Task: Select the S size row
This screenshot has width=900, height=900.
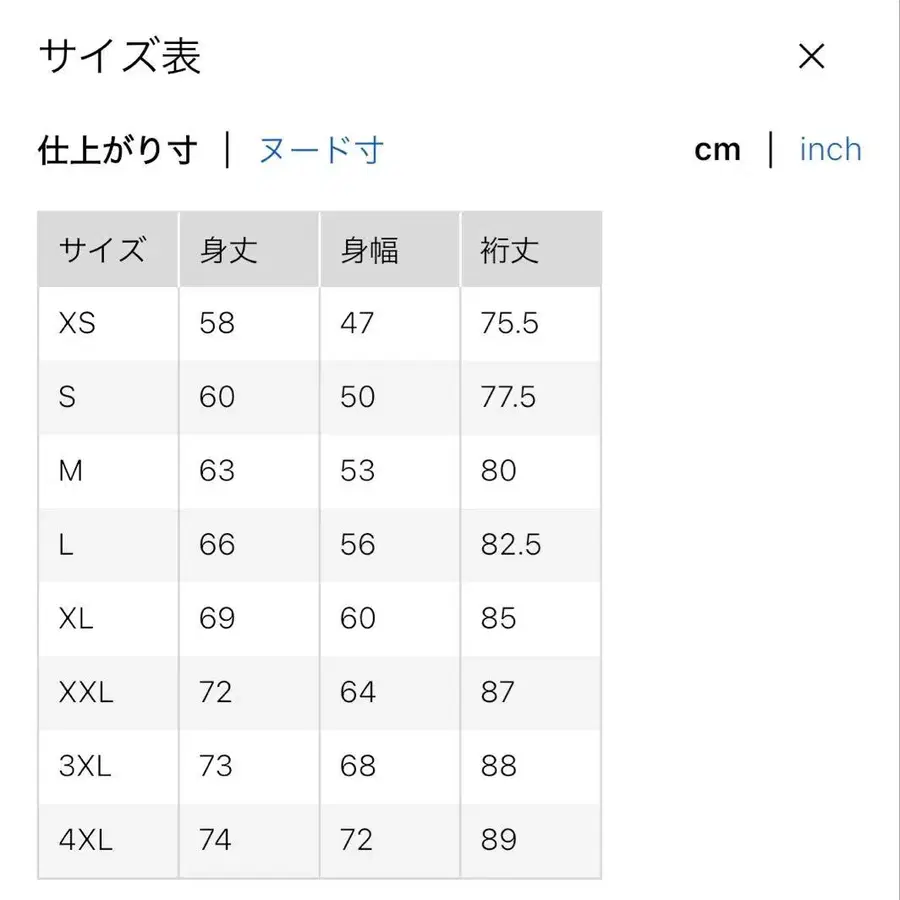Action: (66, 397)
